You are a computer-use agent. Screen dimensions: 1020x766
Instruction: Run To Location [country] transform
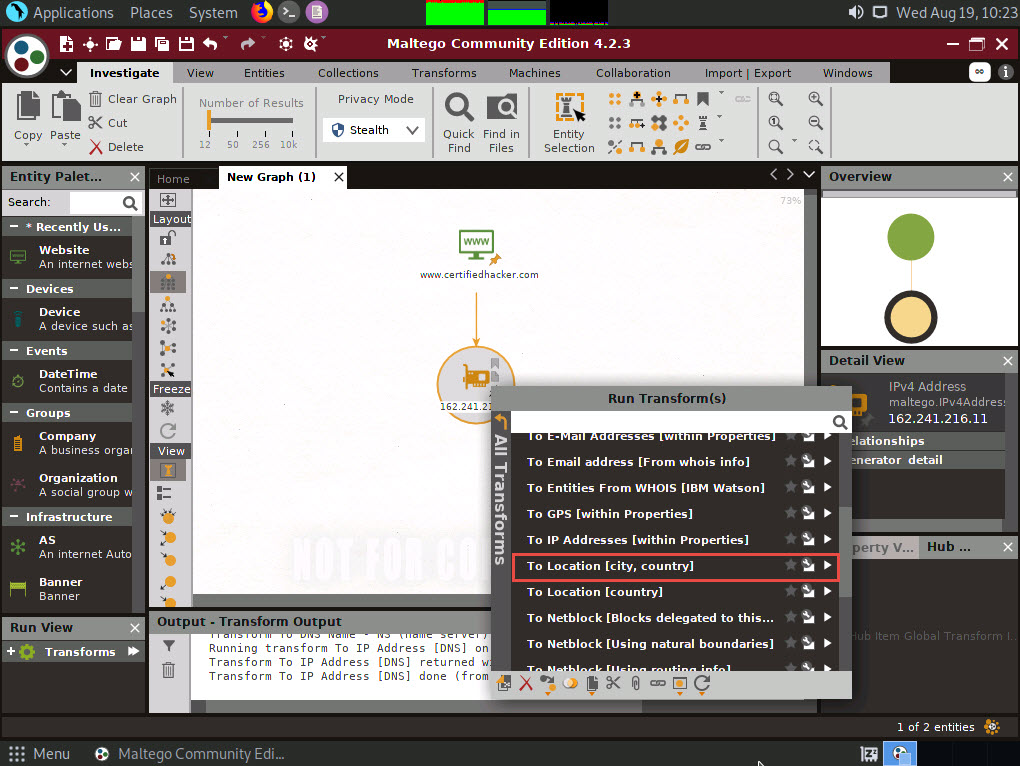(675, 592)
